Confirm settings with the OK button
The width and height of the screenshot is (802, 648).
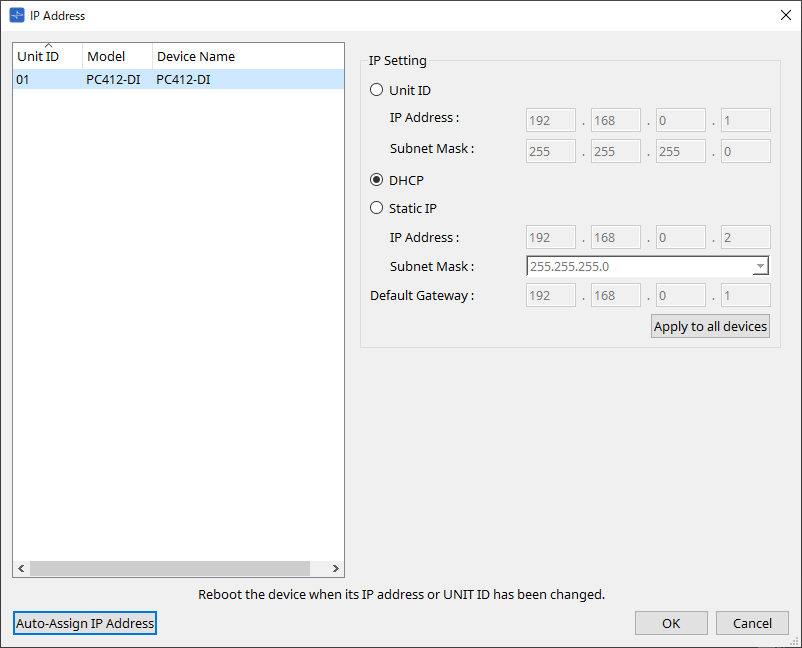671,623
